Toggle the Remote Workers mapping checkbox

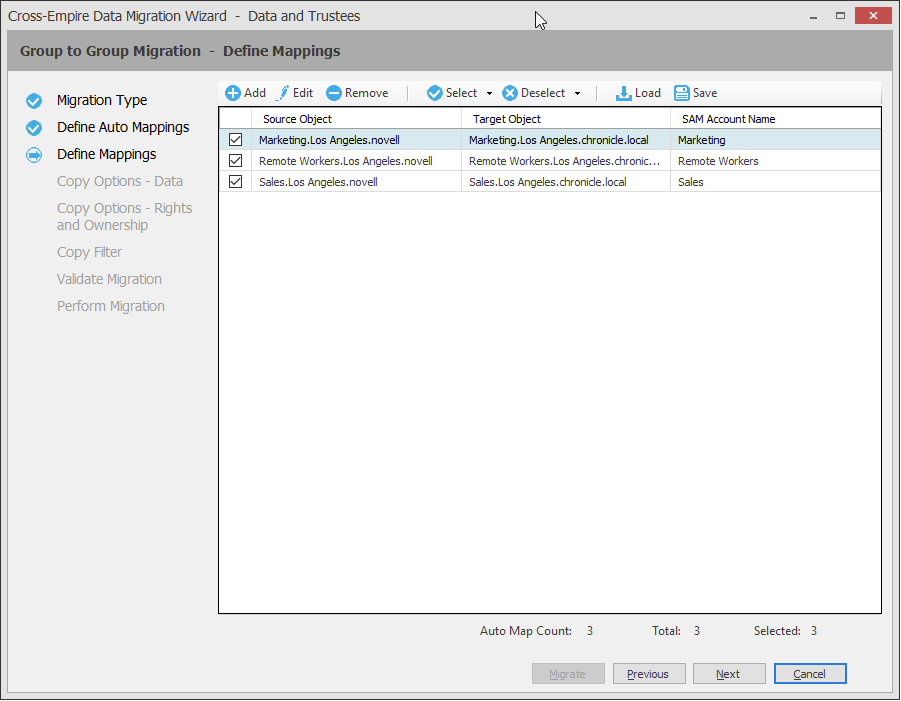tap(236, 161)
